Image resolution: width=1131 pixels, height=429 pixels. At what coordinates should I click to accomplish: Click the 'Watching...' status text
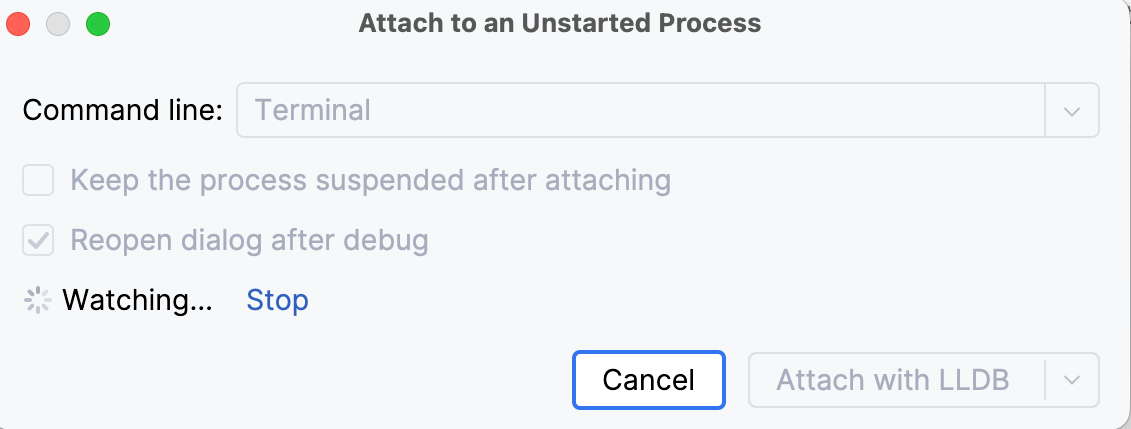[137, 300]
